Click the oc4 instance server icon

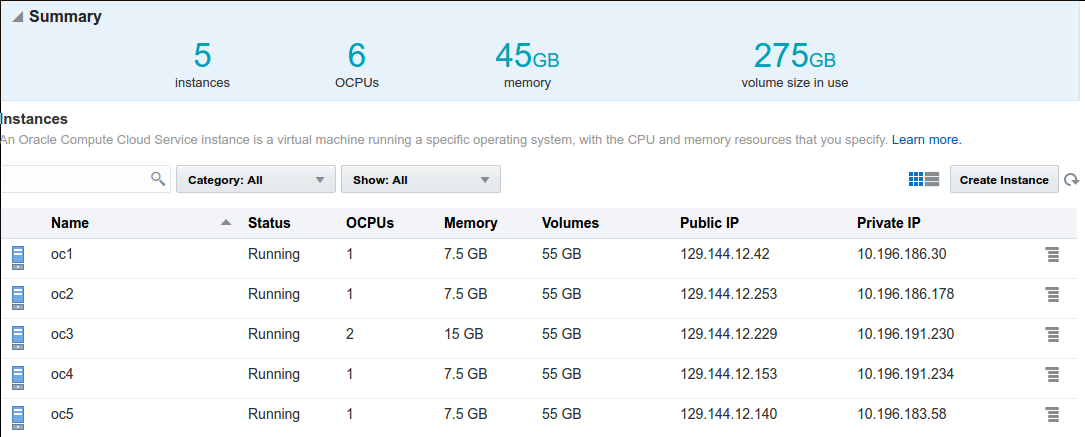tap(18, 378)
